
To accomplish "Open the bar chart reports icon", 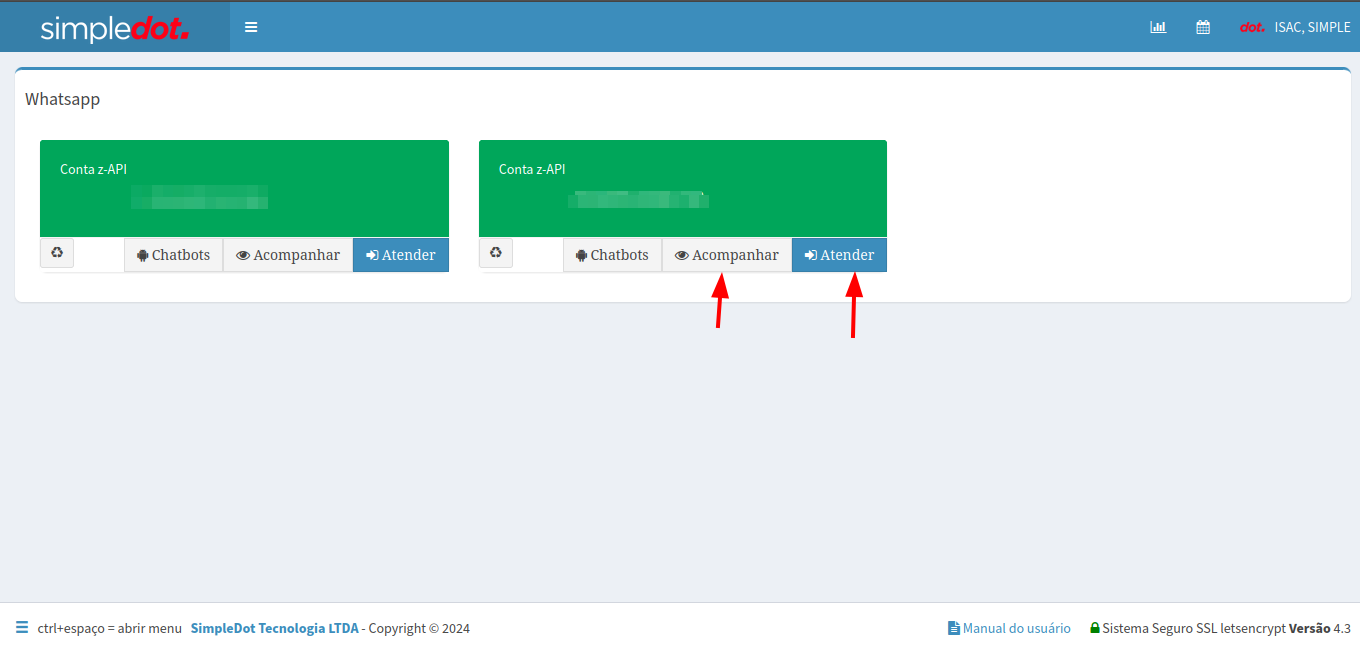I will (x=1158, y=27).
